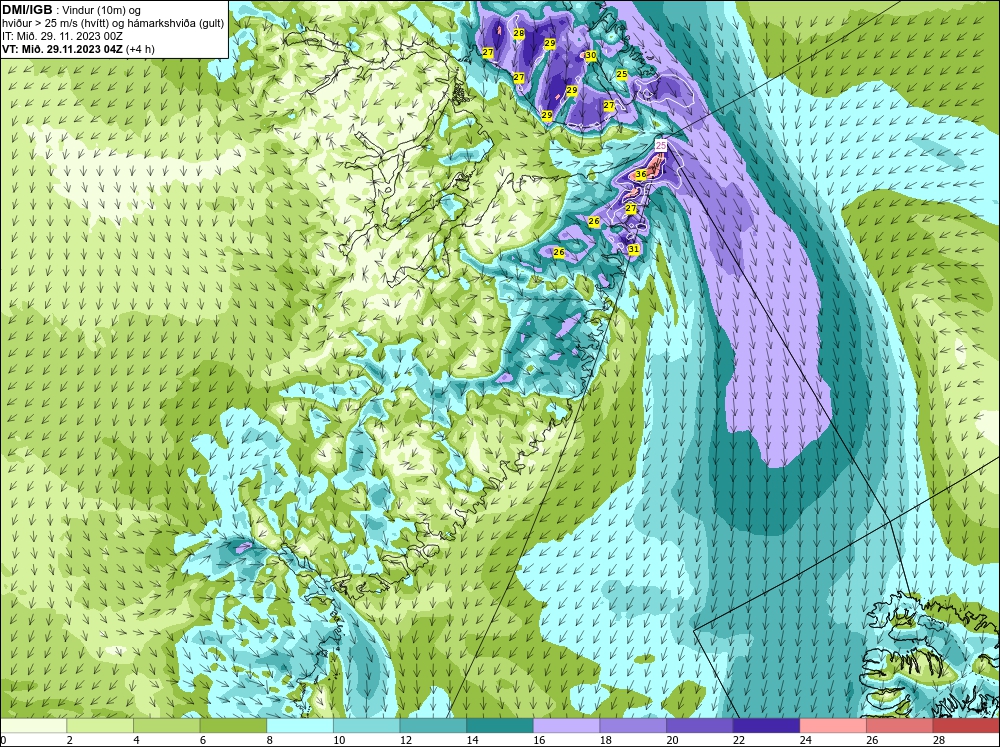Click the legend tick value '28'
Image resolution: width=1000 pixels, height=747 pixels.
(939, 740)
